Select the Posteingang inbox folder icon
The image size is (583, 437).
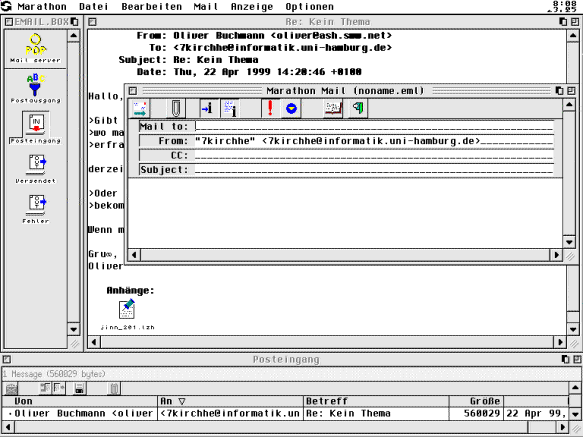tap(35, 128)
